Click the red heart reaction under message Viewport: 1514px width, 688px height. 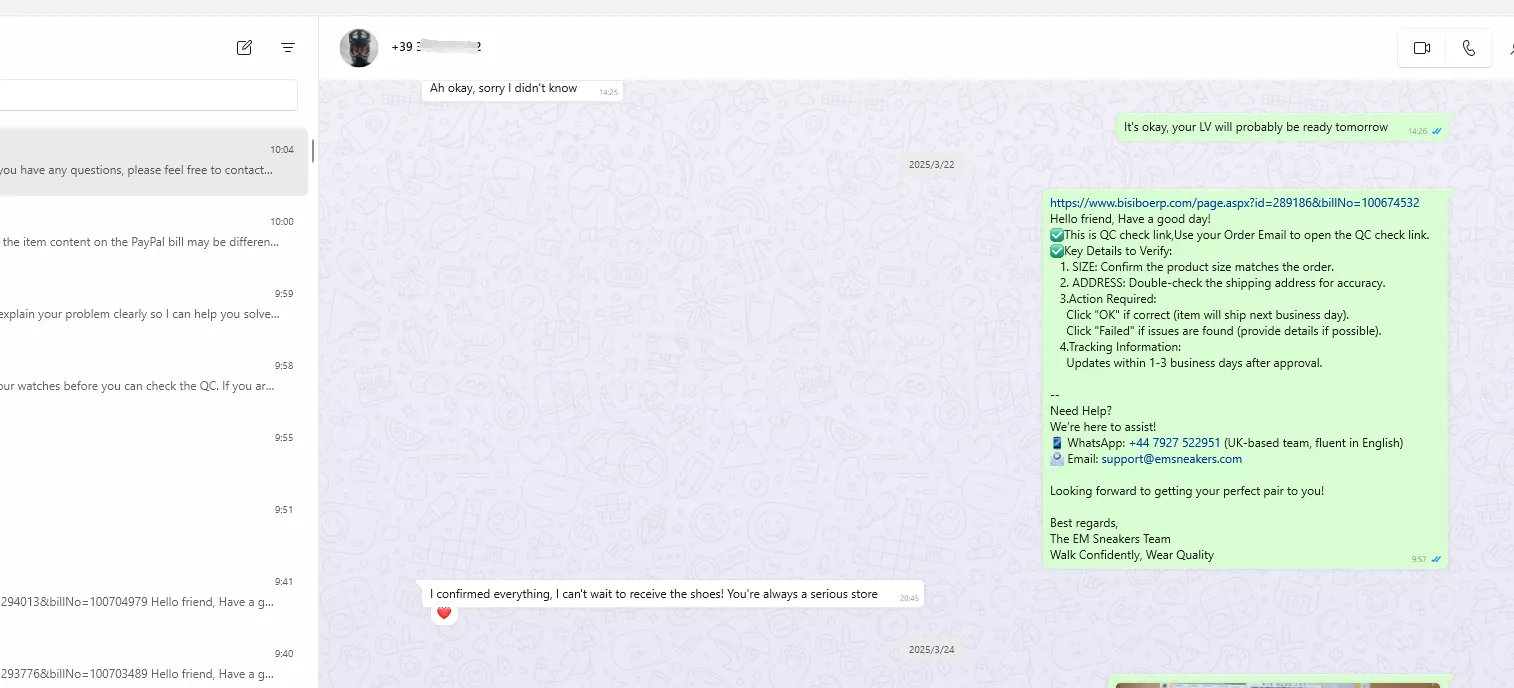[444, 613]
